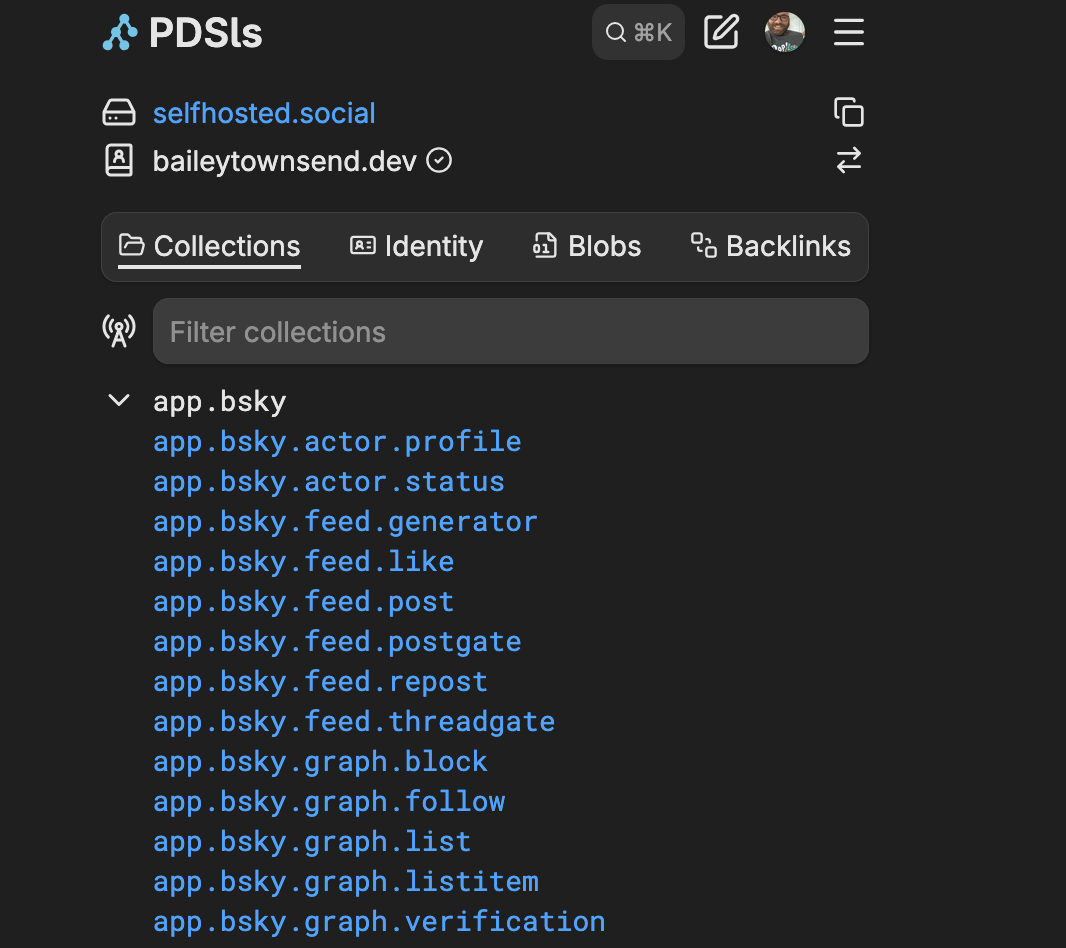This screenshot has height=948, width=1066.
Task: Open the app.bsky.actor.profile collection
Action: click(x=337, y=441)
